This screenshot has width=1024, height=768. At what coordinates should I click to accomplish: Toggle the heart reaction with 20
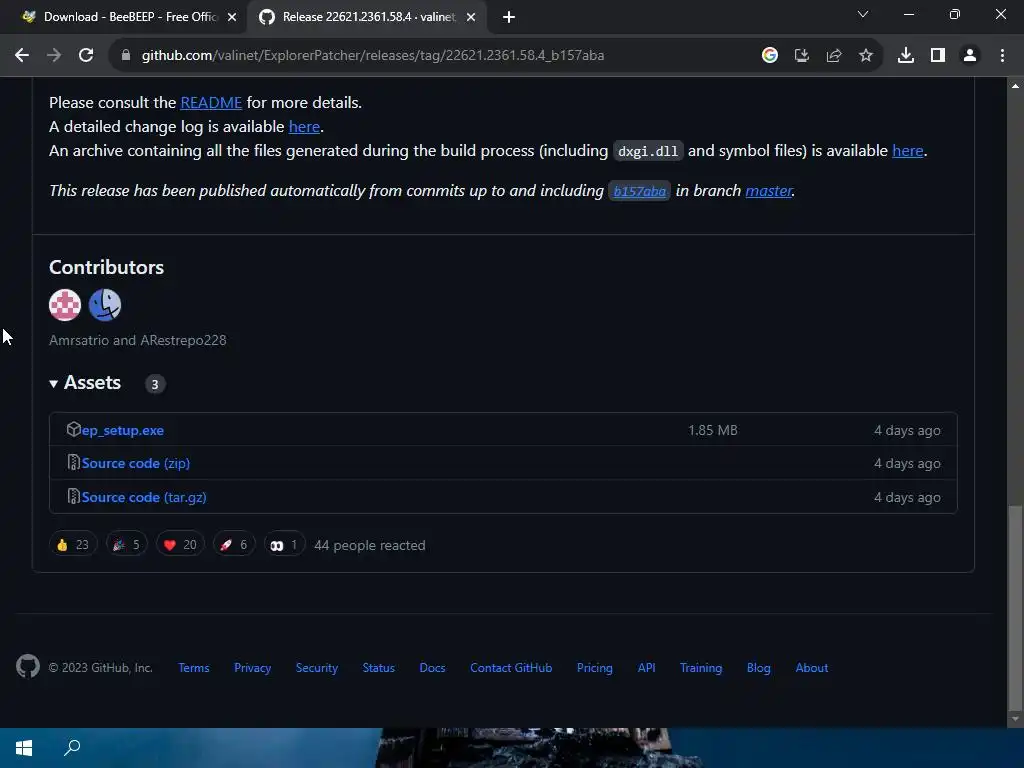pyautogui.click(x=180, y=545)
